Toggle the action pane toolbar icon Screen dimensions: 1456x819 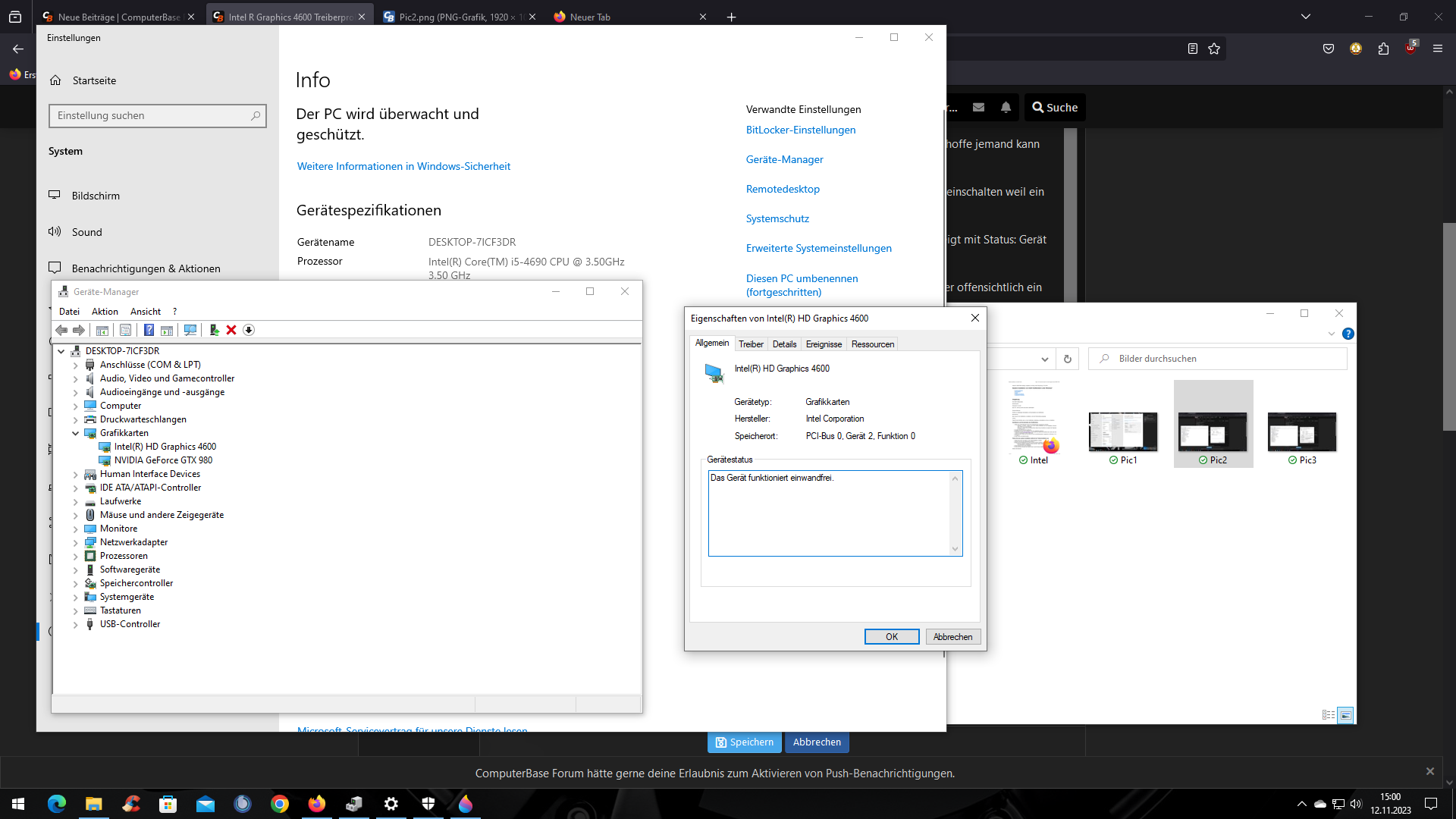coord(167,330)
